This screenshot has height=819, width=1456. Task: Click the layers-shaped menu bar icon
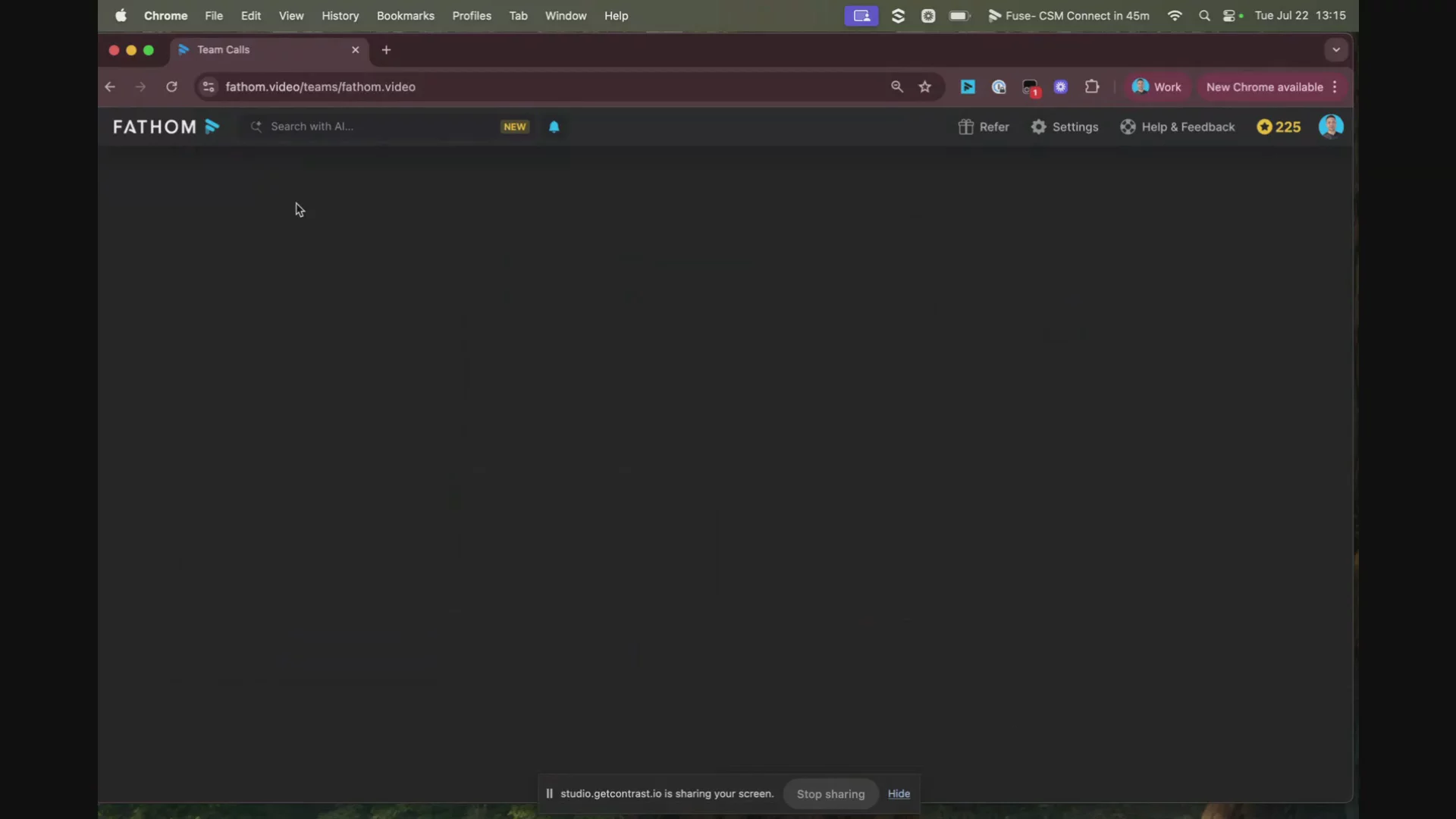(x=898, y=15)
